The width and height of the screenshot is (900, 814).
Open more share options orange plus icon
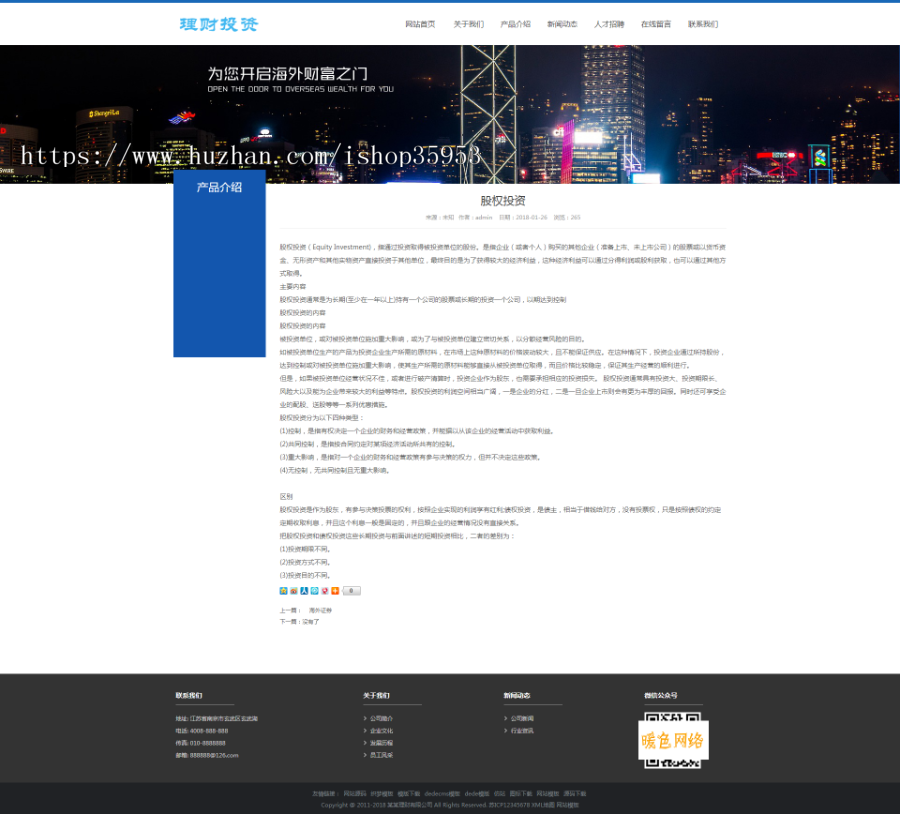point(335,590)
